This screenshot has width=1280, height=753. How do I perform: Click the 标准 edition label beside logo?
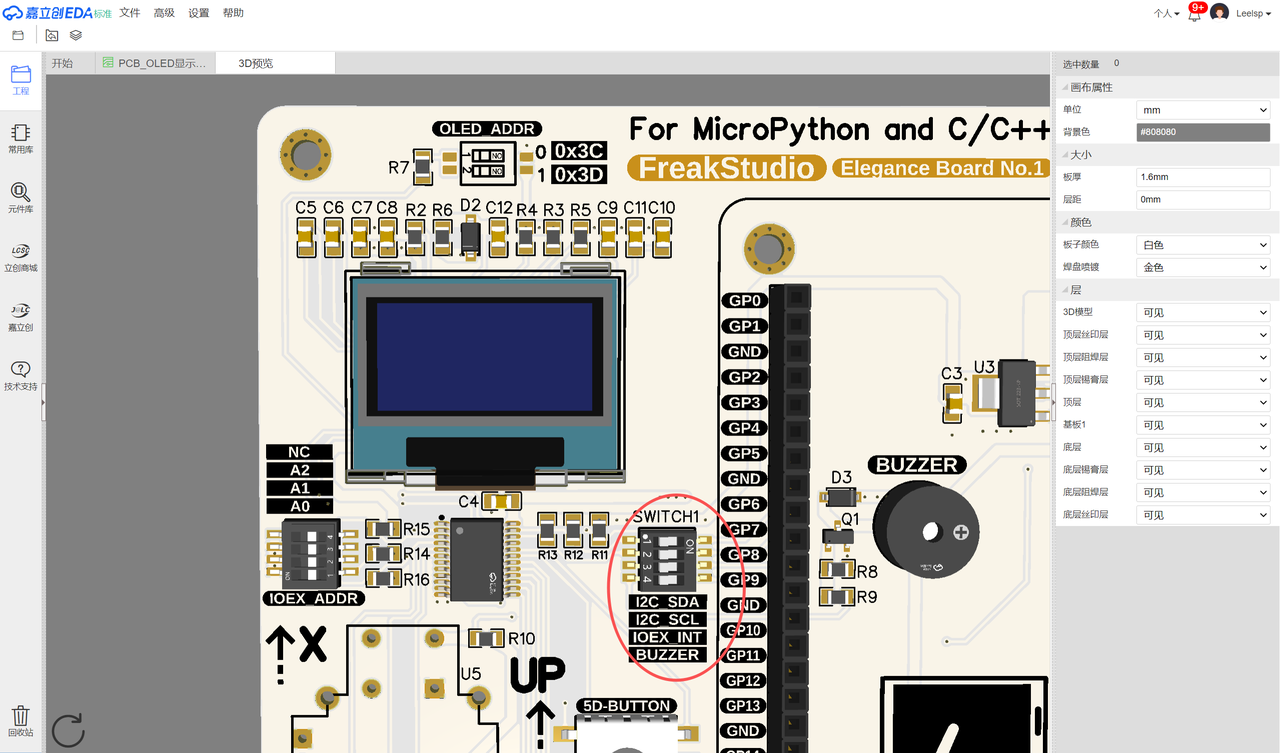click(103, 14)
